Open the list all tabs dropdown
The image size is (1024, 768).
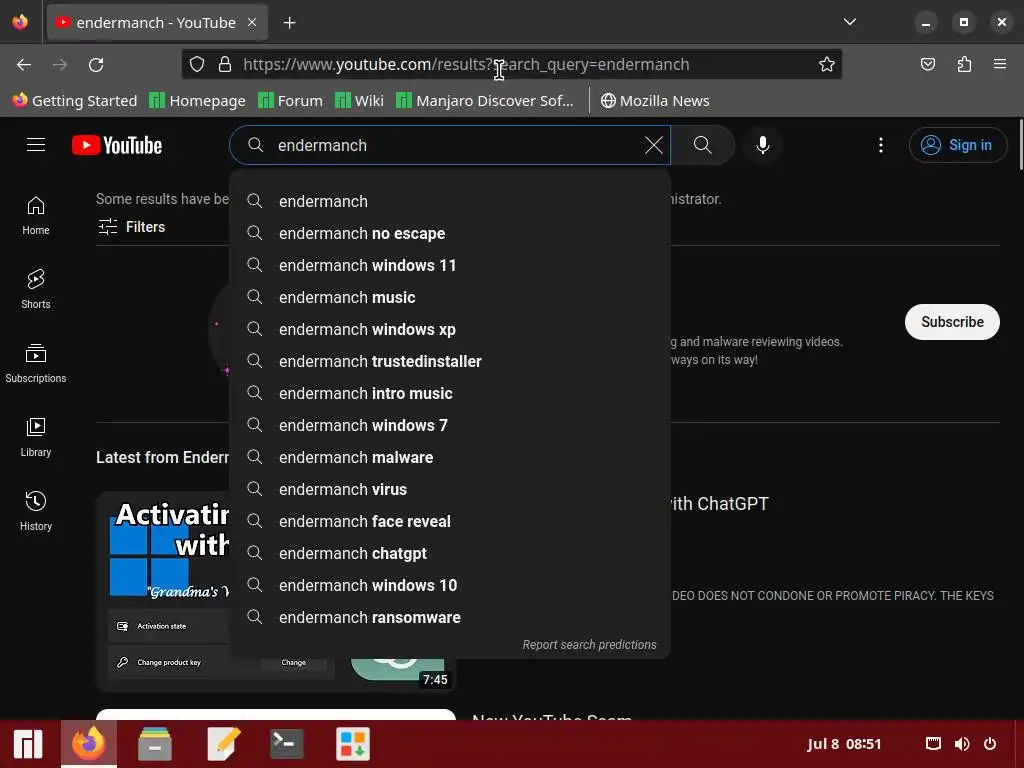(x=850, y=22)
